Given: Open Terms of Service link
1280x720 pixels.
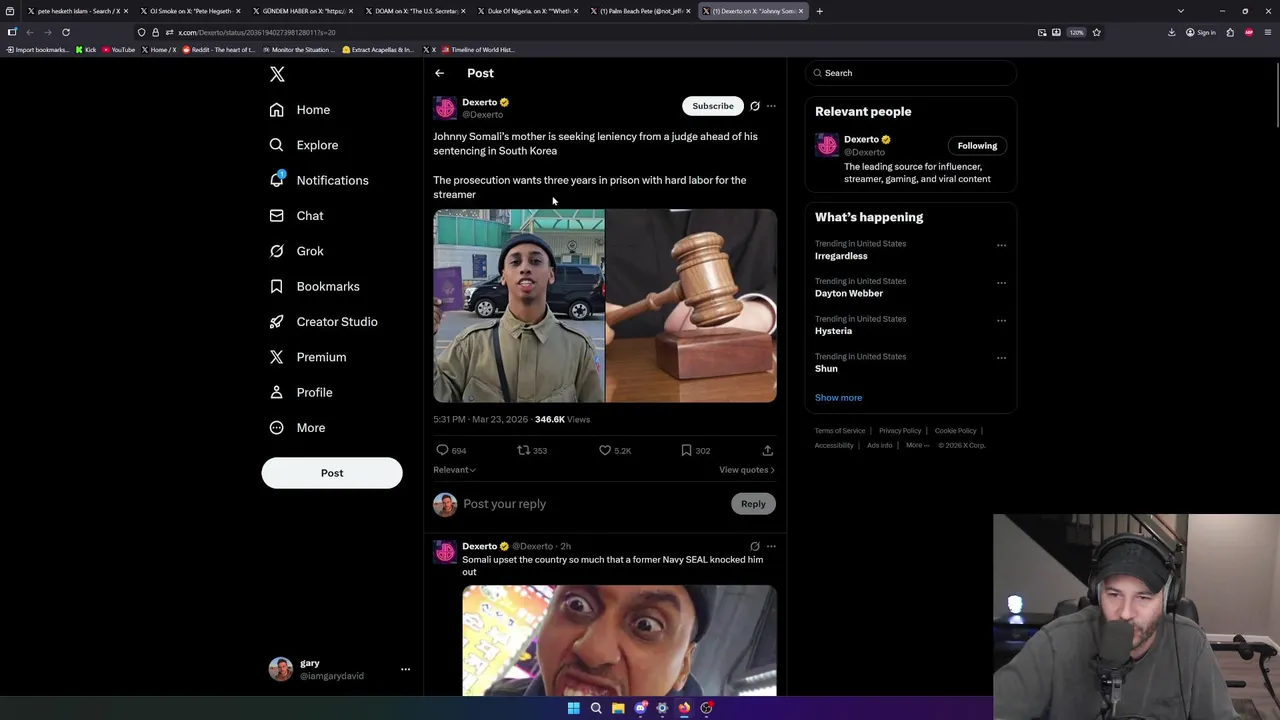Looking at the screenshot, I should [x=840, y=431].
